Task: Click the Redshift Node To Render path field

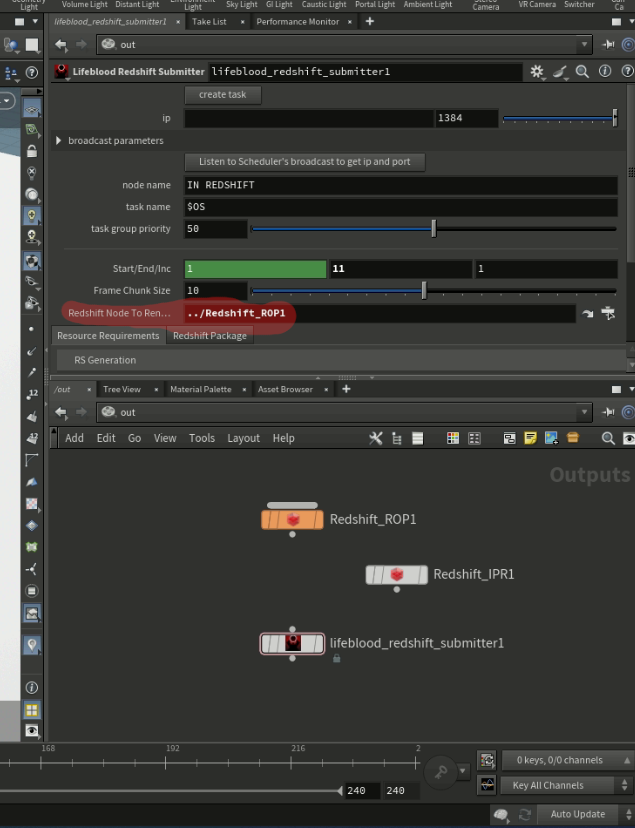Action: (380, 314)
